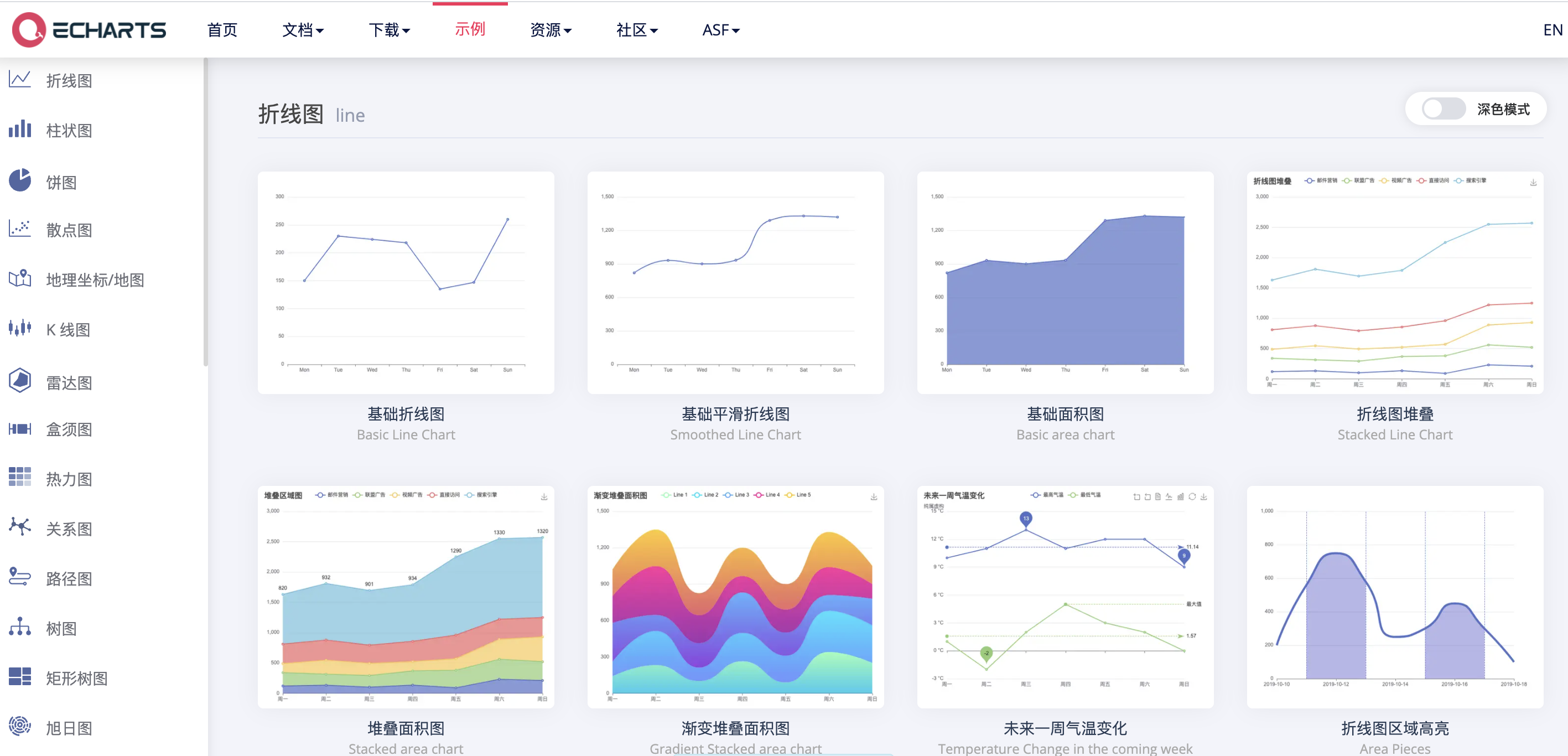Open the Smoothed Line Chart thumbnail

click(735, 282)
